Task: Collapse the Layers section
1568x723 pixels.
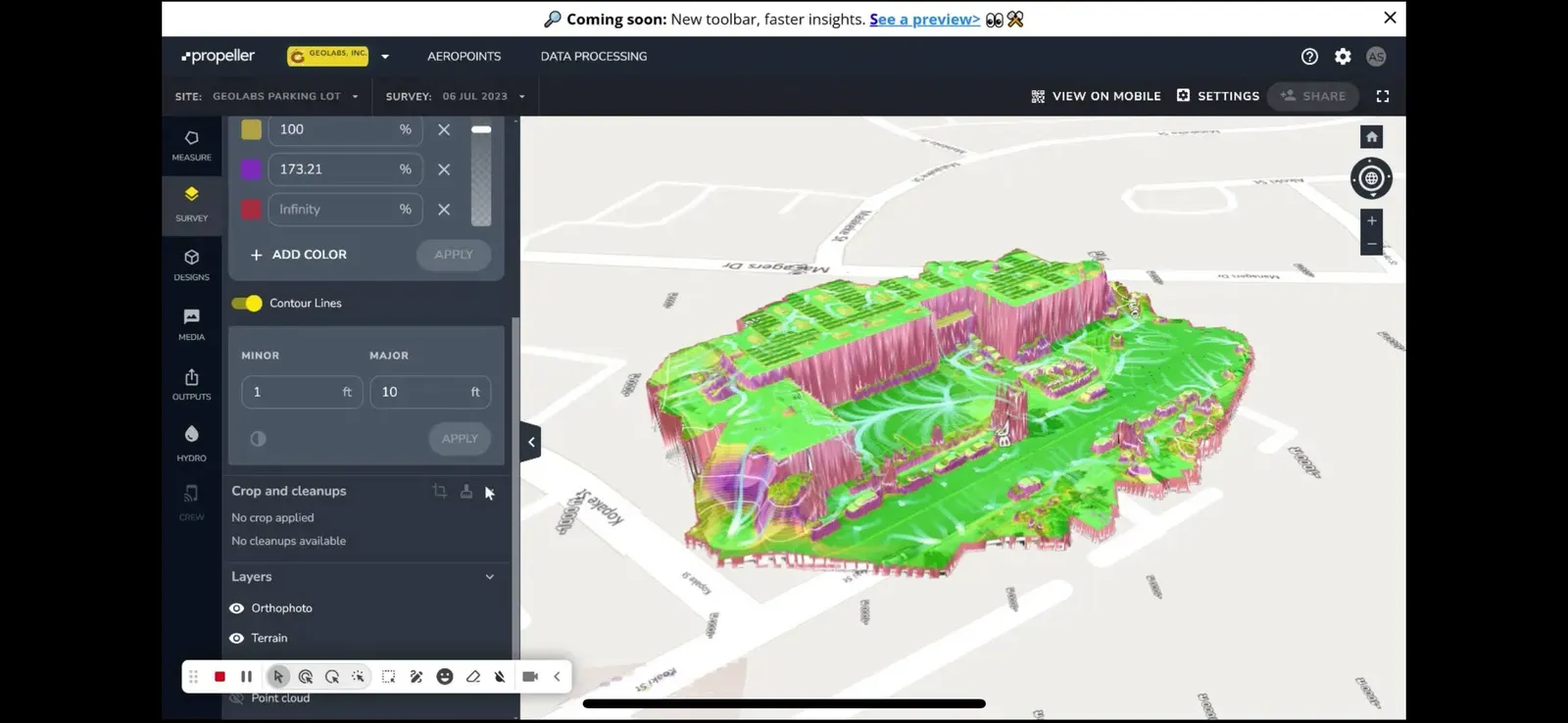Action: pyautogui.click(x=490, y=577)
